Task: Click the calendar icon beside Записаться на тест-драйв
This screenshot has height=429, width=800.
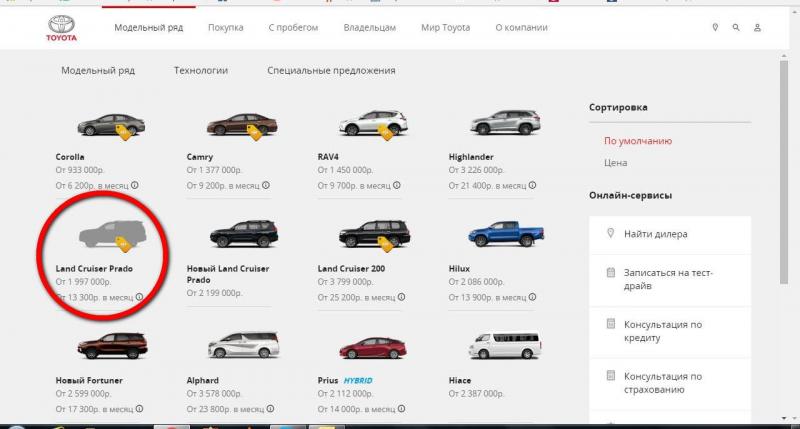Action: click(x=611, y=272)
